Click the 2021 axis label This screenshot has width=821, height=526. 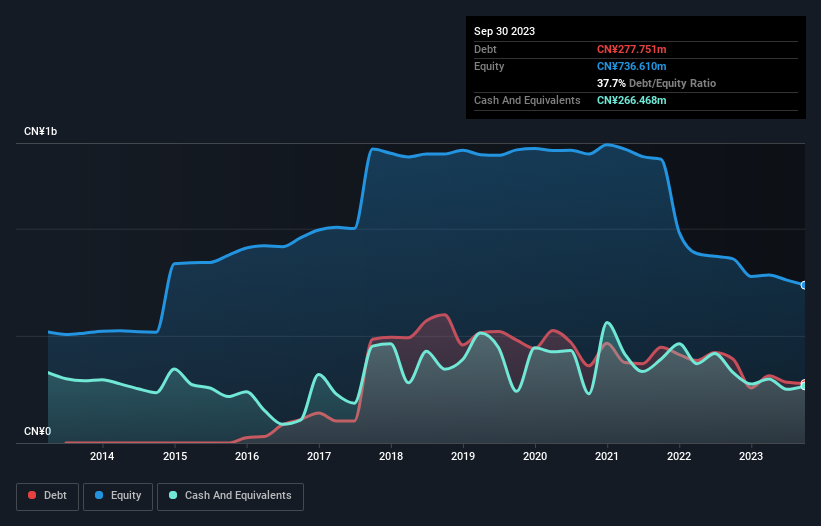point(607,456)
